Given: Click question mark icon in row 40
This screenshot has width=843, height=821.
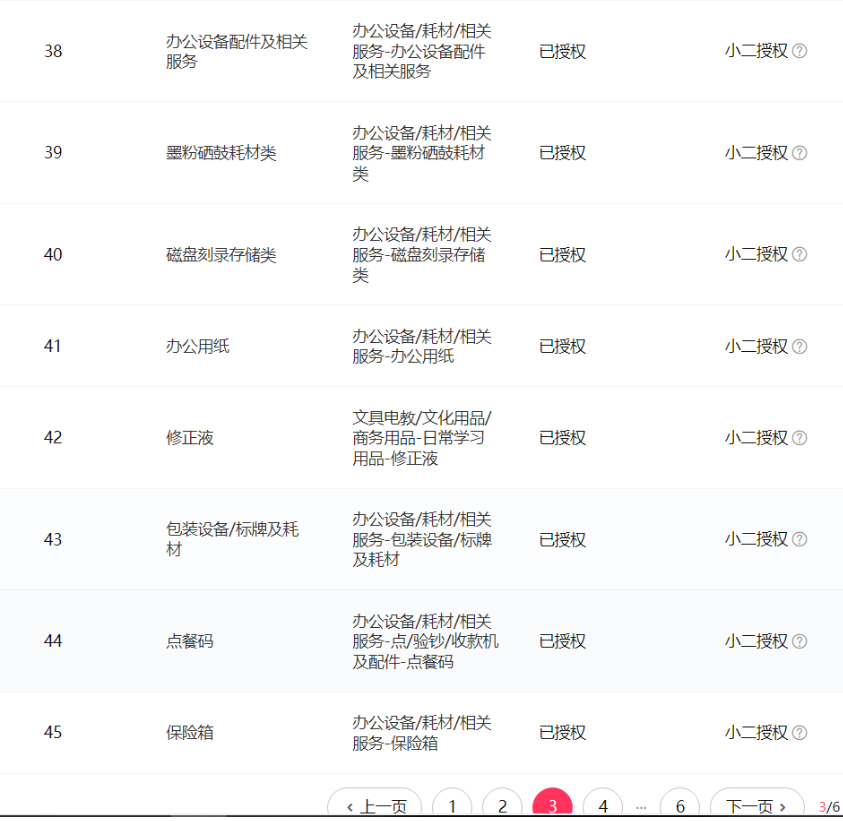Looking at the screenshot, I should pyautogui.click(x=799, y=255).
